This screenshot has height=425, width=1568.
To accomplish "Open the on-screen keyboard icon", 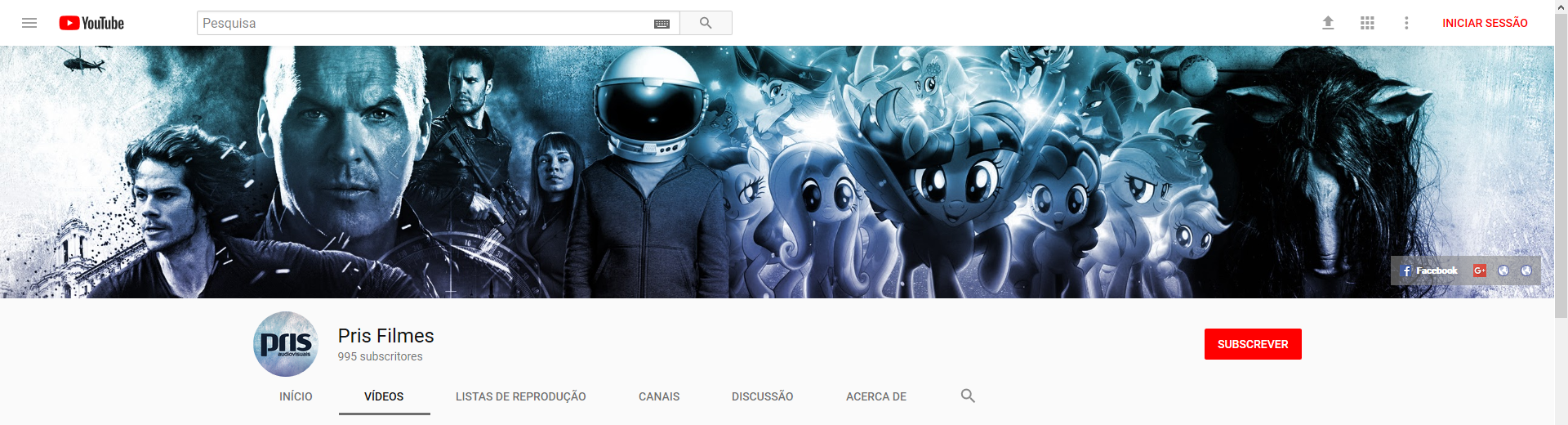I will point(661,24).
